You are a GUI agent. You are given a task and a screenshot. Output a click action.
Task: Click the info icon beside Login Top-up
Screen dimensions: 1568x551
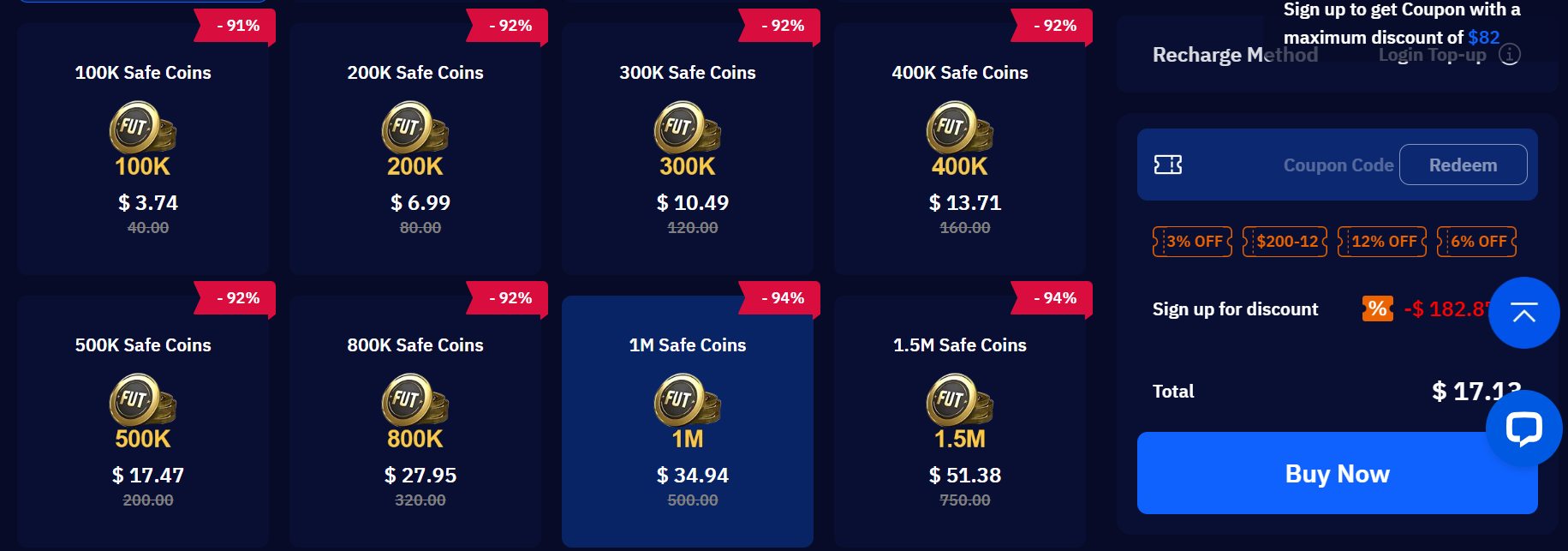coord(1510,55)
